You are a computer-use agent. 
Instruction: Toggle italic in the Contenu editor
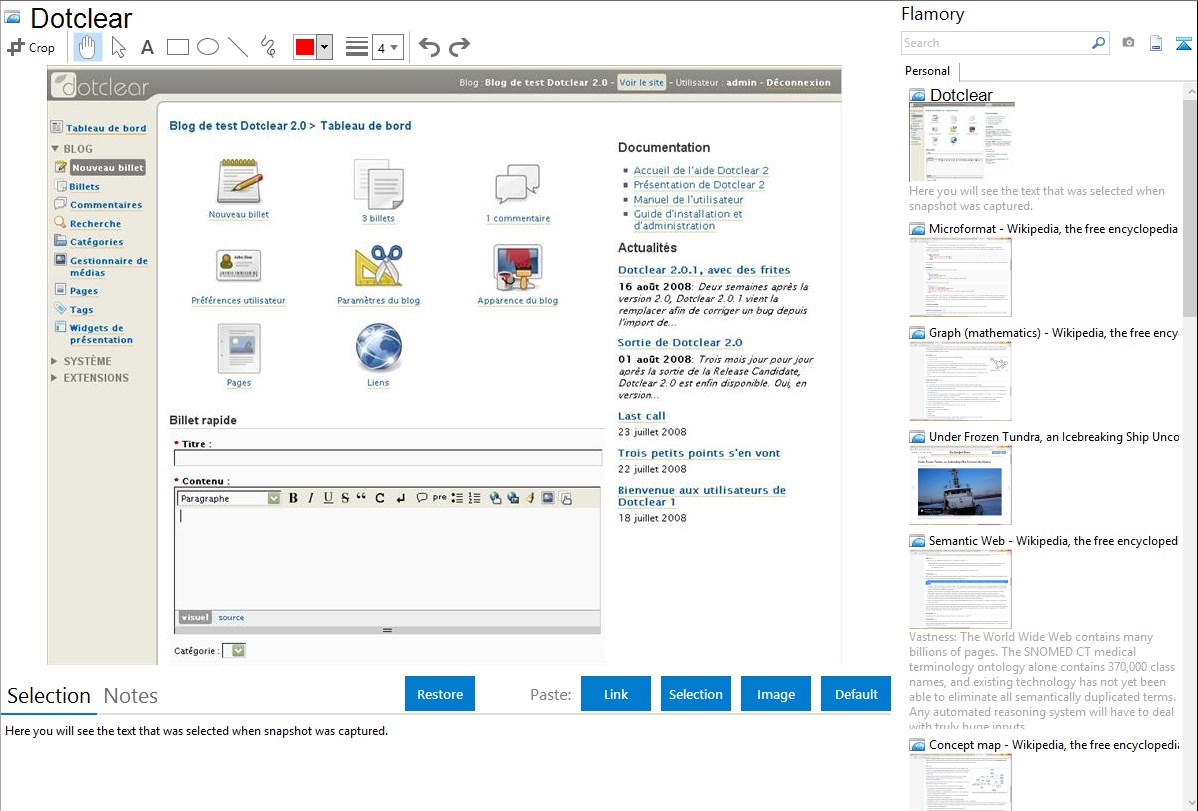(311, 498)
